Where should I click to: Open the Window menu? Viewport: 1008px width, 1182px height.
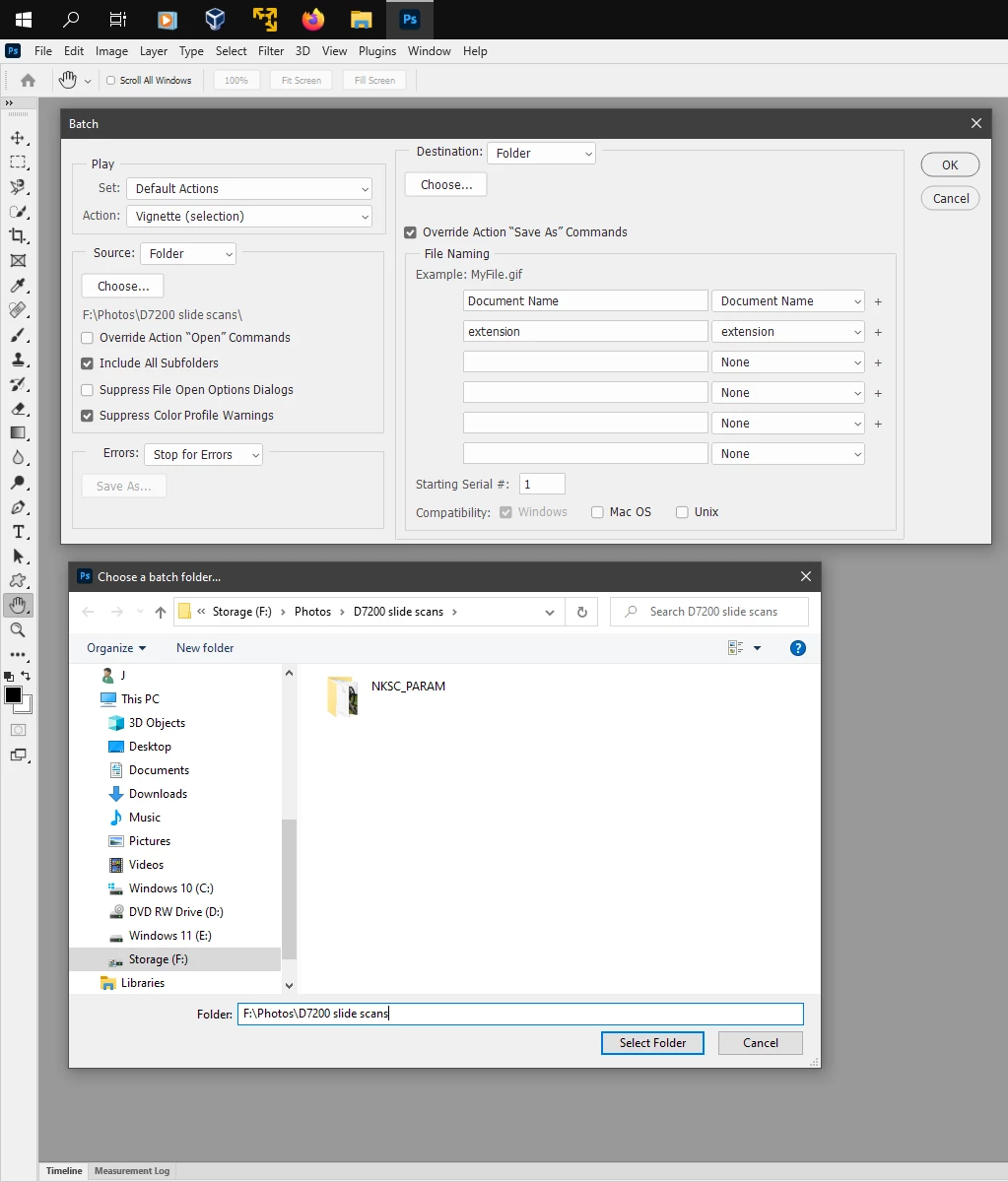430,51
